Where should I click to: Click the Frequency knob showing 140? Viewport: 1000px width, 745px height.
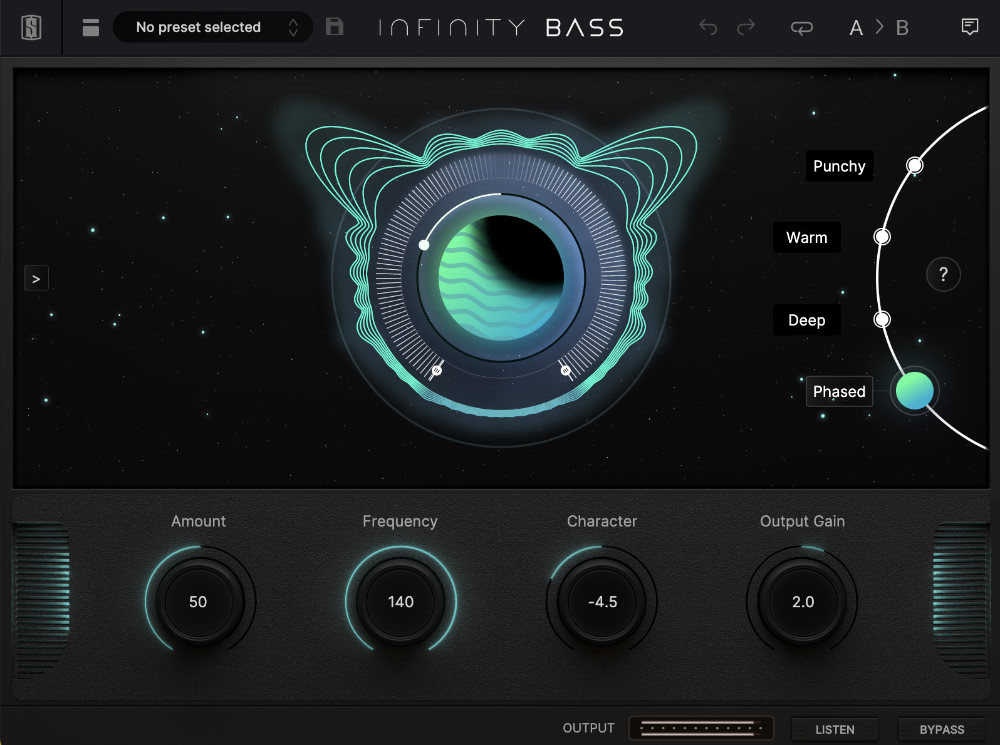[401, 601]
